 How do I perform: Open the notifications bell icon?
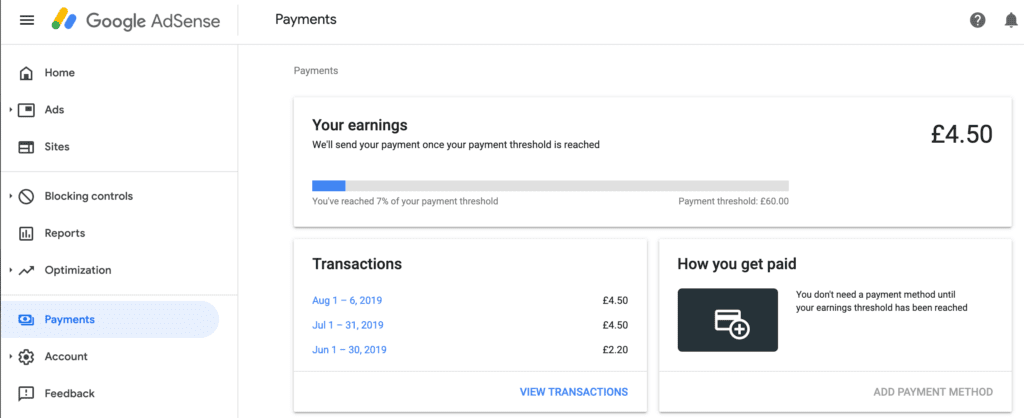(1010, 20)
